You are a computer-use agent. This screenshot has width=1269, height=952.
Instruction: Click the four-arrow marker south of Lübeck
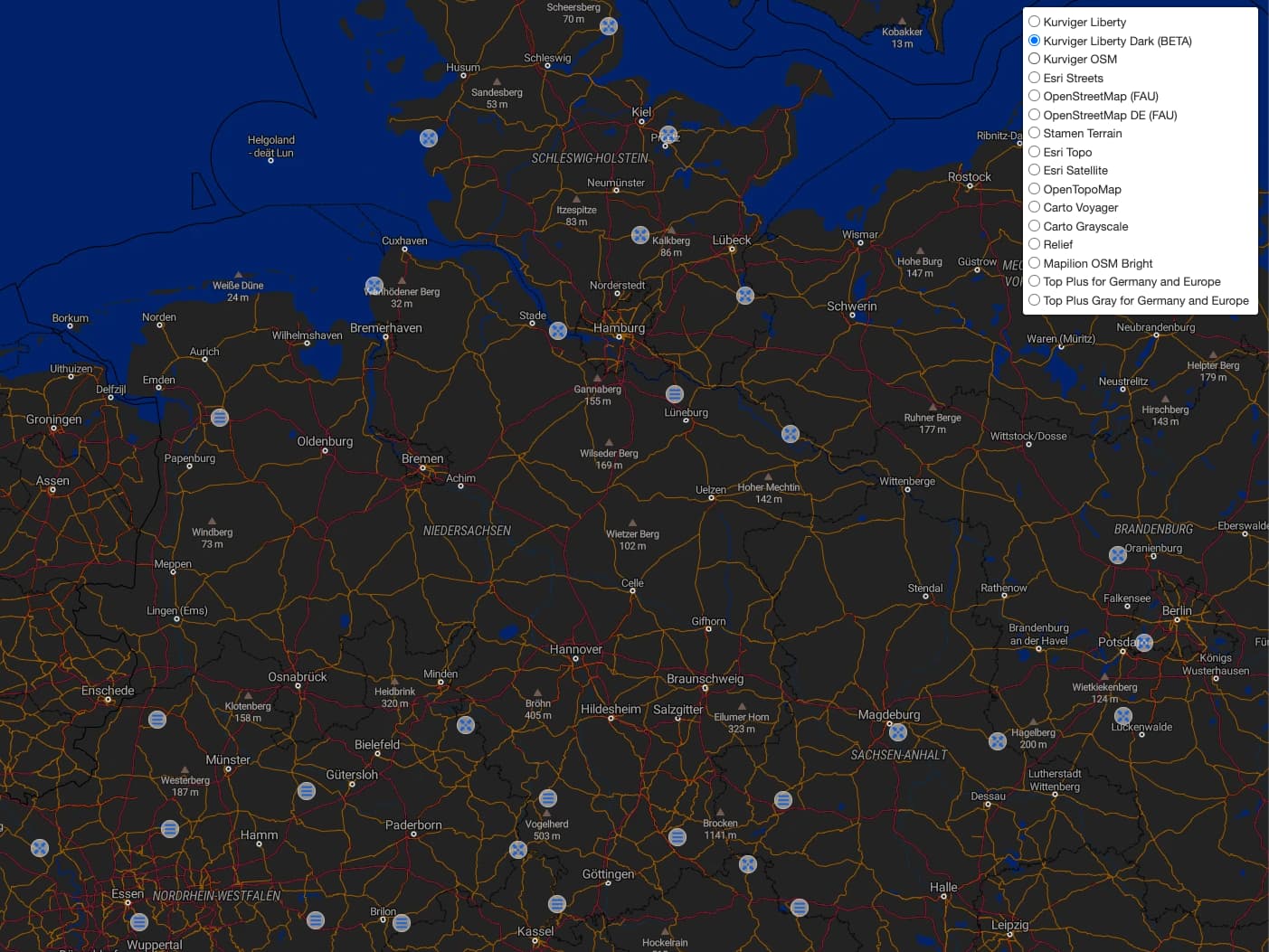coord(745,296)
